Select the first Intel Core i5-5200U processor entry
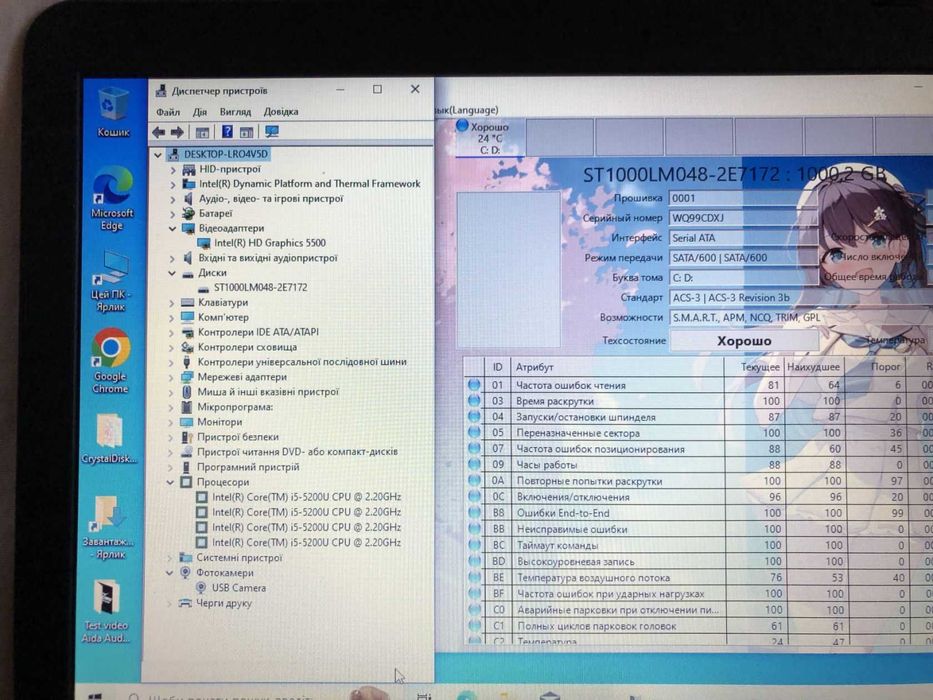The height and width of the screenshot is (700, 933). [299, 497]
